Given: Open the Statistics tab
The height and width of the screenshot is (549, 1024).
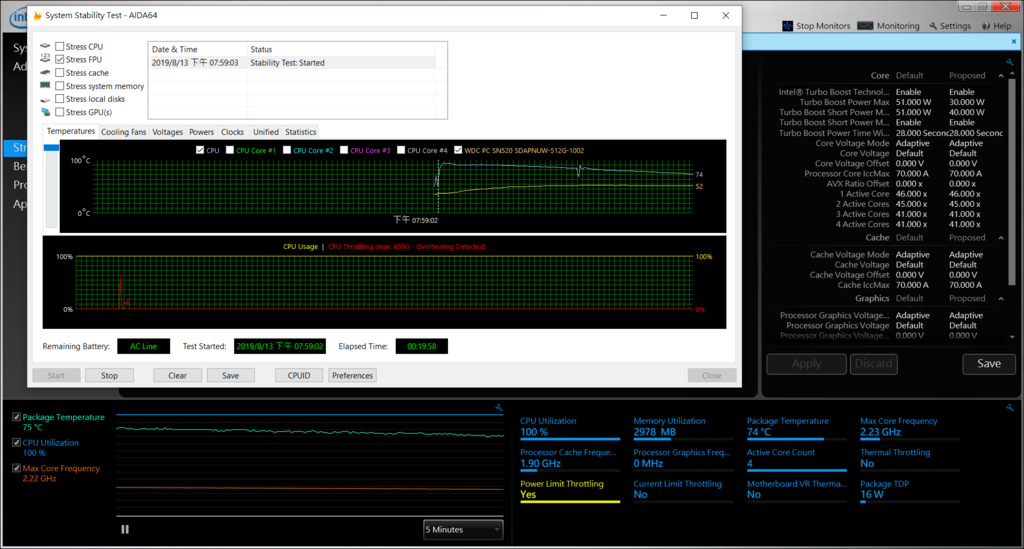Looking at the screenshot, I should [x=300, y=132].
